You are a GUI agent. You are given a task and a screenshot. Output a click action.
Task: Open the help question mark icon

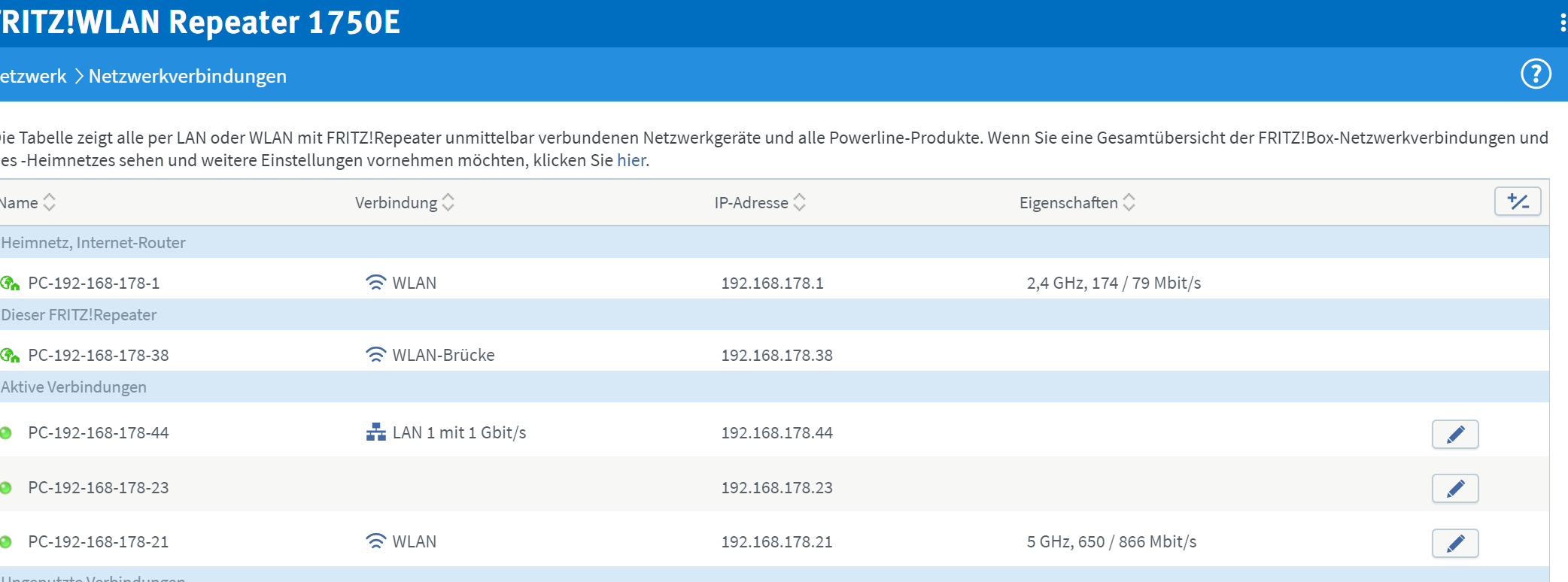coord(1536,74)
